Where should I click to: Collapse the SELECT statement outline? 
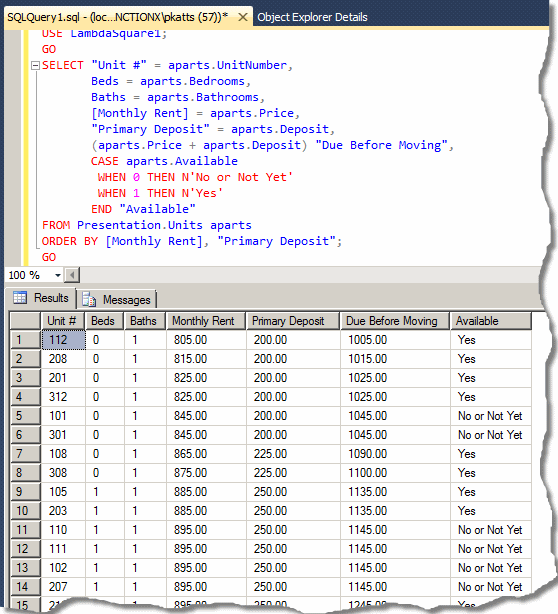point(35,65)
